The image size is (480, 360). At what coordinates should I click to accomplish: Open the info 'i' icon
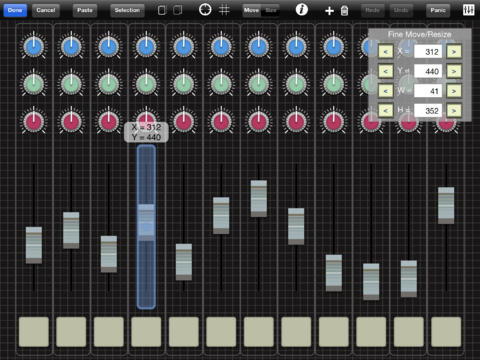click(x=302, y=10)
